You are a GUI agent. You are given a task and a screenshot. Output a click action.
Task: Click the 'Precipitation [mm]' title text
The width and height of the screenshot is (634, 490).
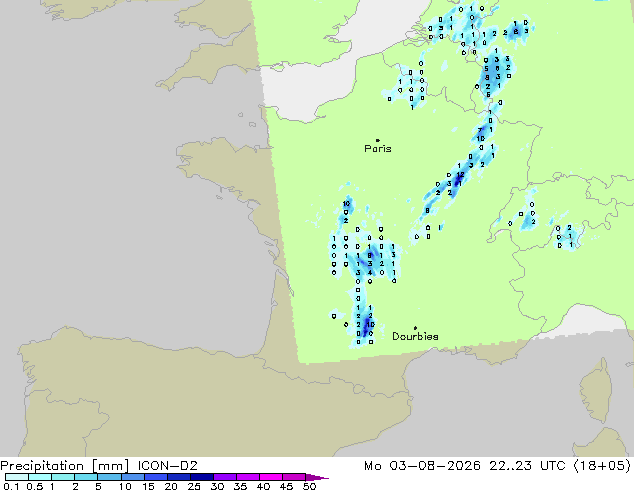pos(65,466)
